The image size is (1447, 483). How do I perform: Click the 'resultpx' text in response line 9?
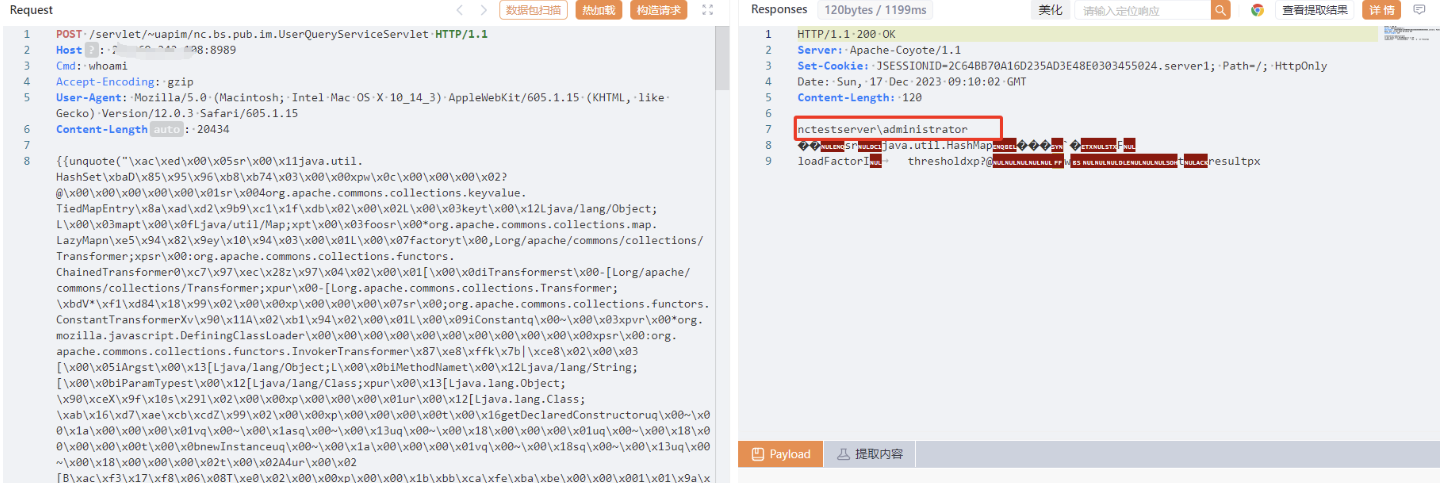coord(1235,162)
